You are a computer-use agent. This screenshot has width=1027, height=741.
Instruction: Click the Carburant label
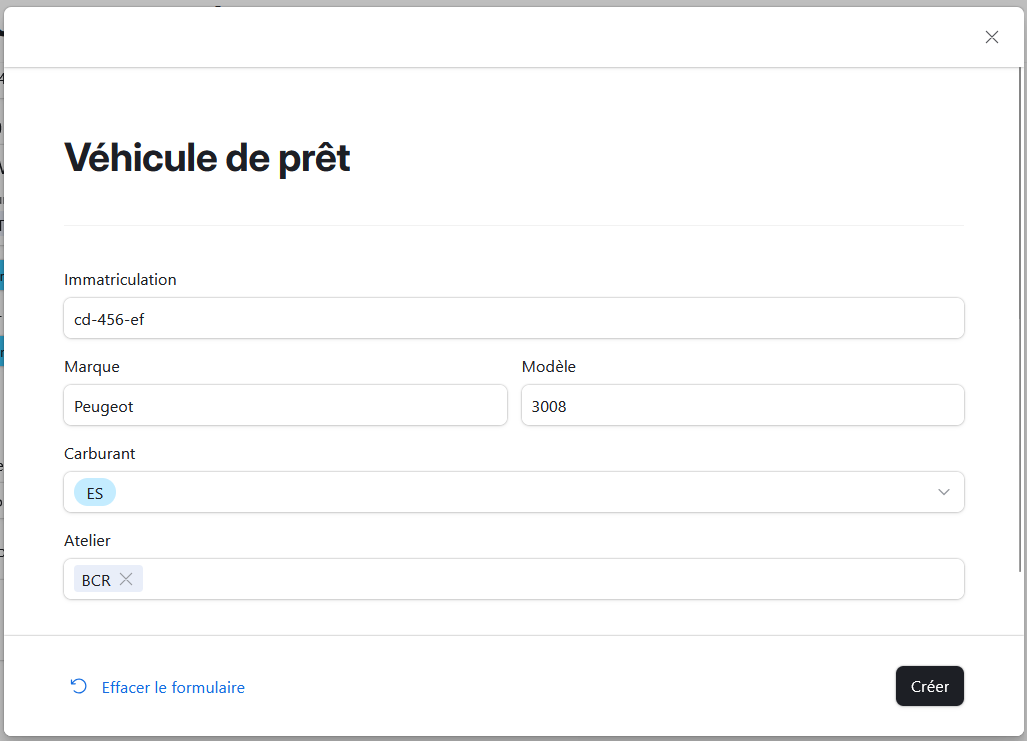point(100,454)
